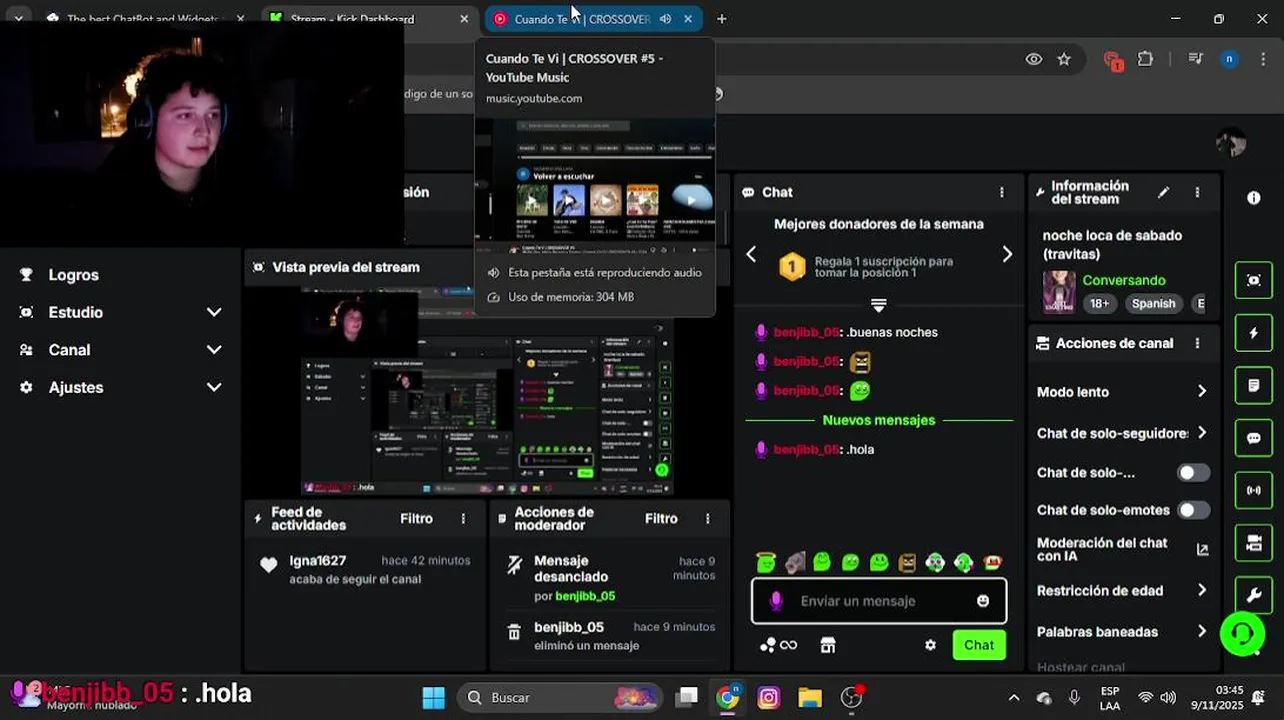The image size is (1284, 720).
Task: Open Conversando category link
Action: click(1124, 281)
